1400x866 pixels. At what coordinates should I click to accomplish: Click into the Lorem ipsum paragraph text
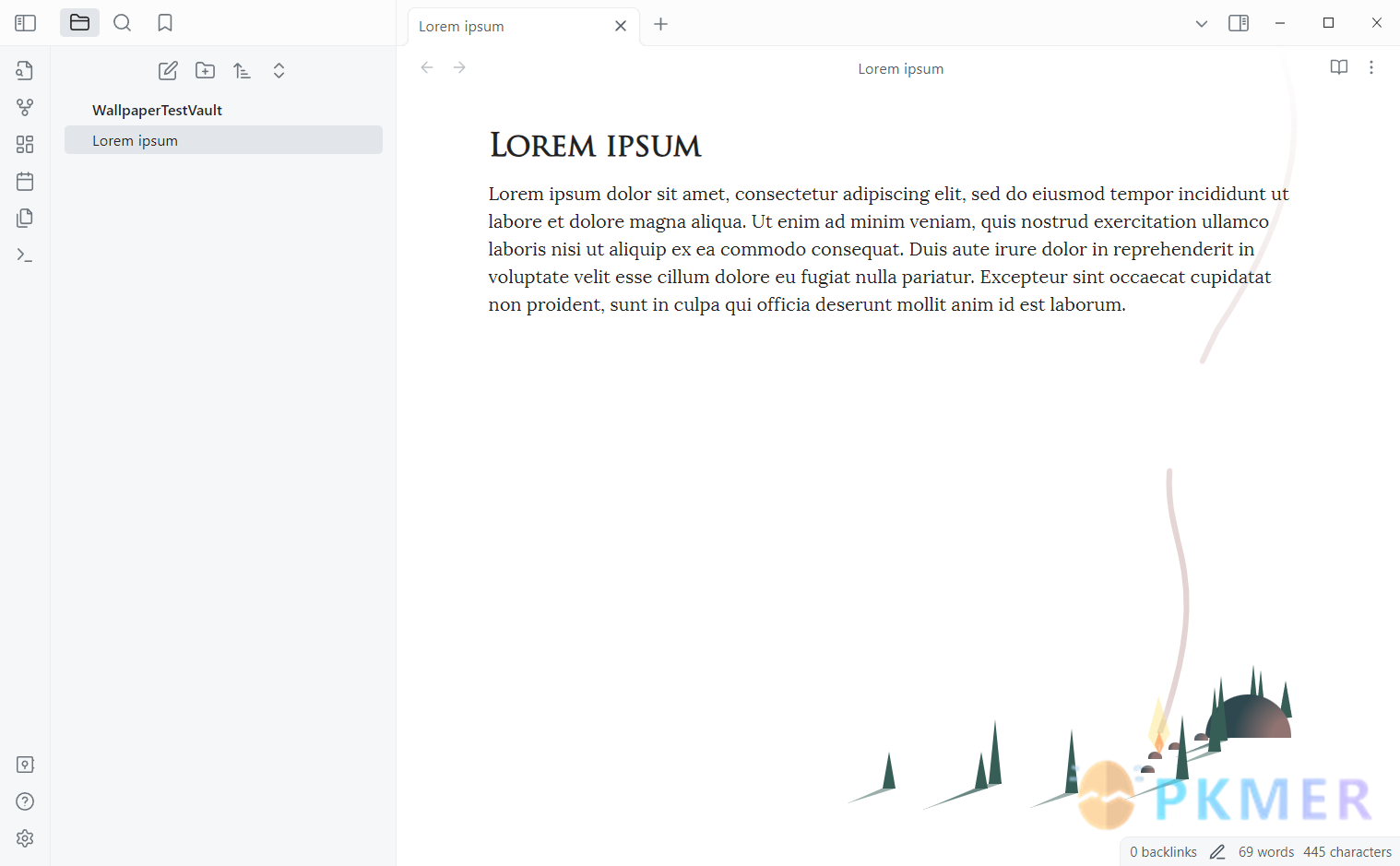(888, 249)
